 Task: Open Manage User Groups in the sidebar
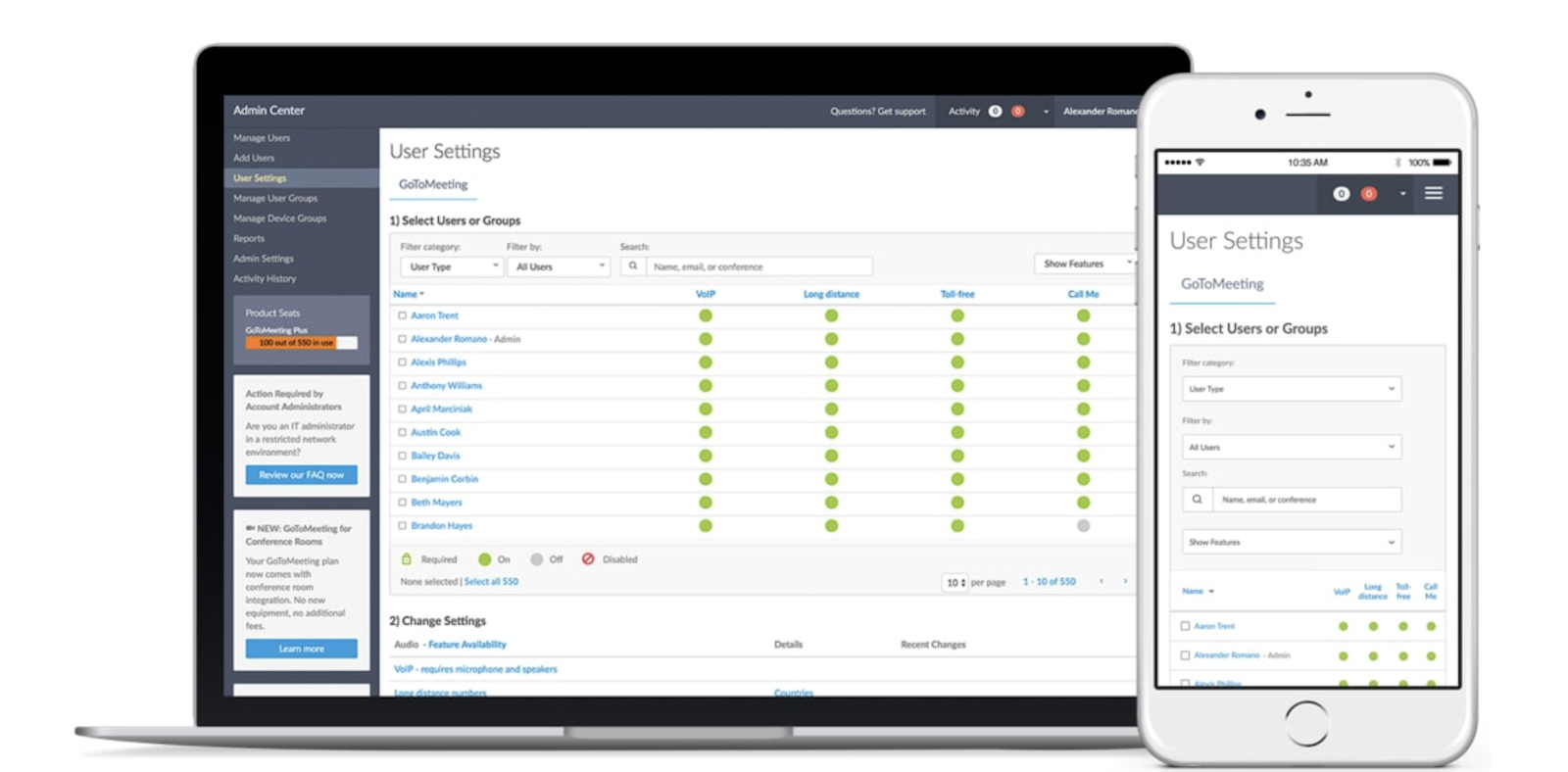275,198
